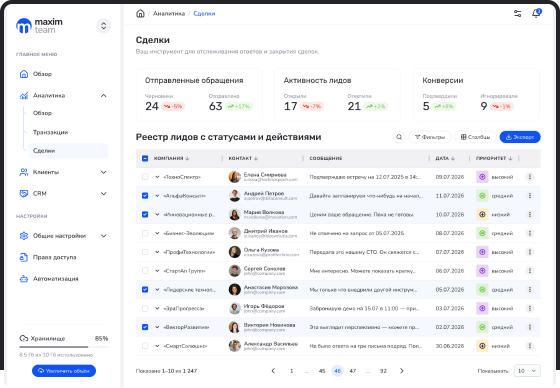Expand the CRM menu section
The width and height of the screenshot is (560, 388).
(x=104, y=194)
